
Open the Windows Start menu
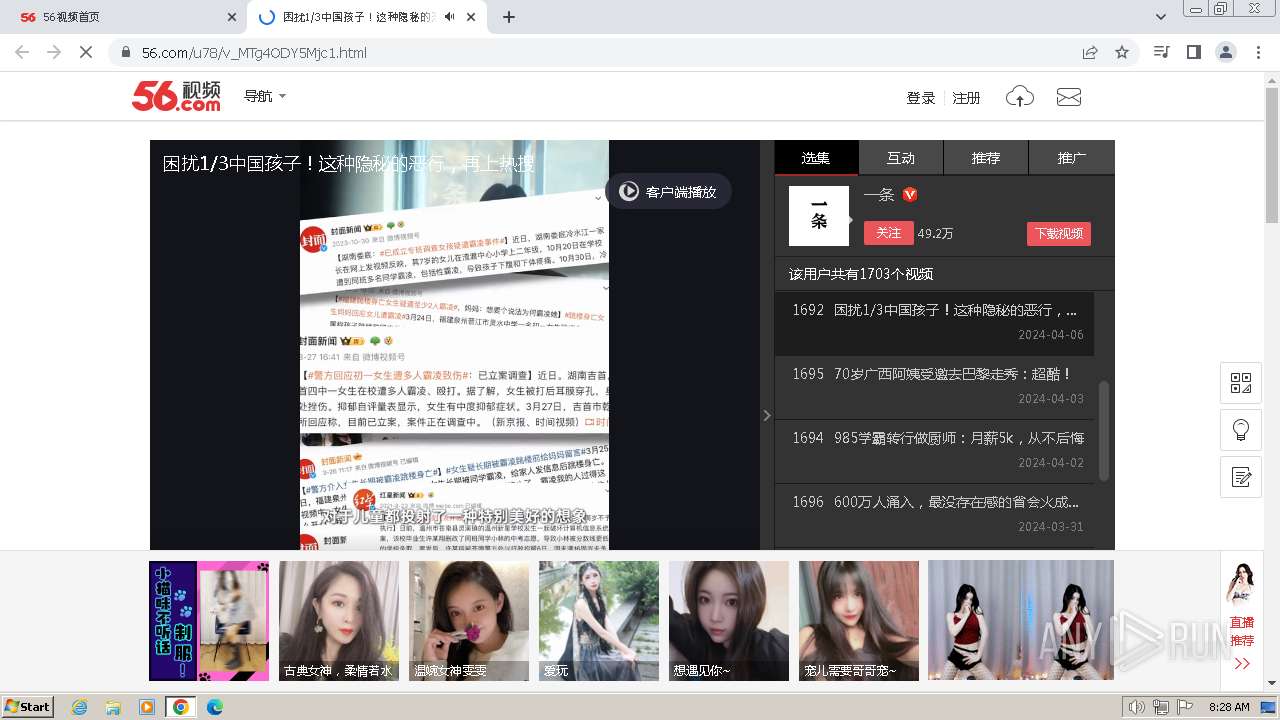28,706
